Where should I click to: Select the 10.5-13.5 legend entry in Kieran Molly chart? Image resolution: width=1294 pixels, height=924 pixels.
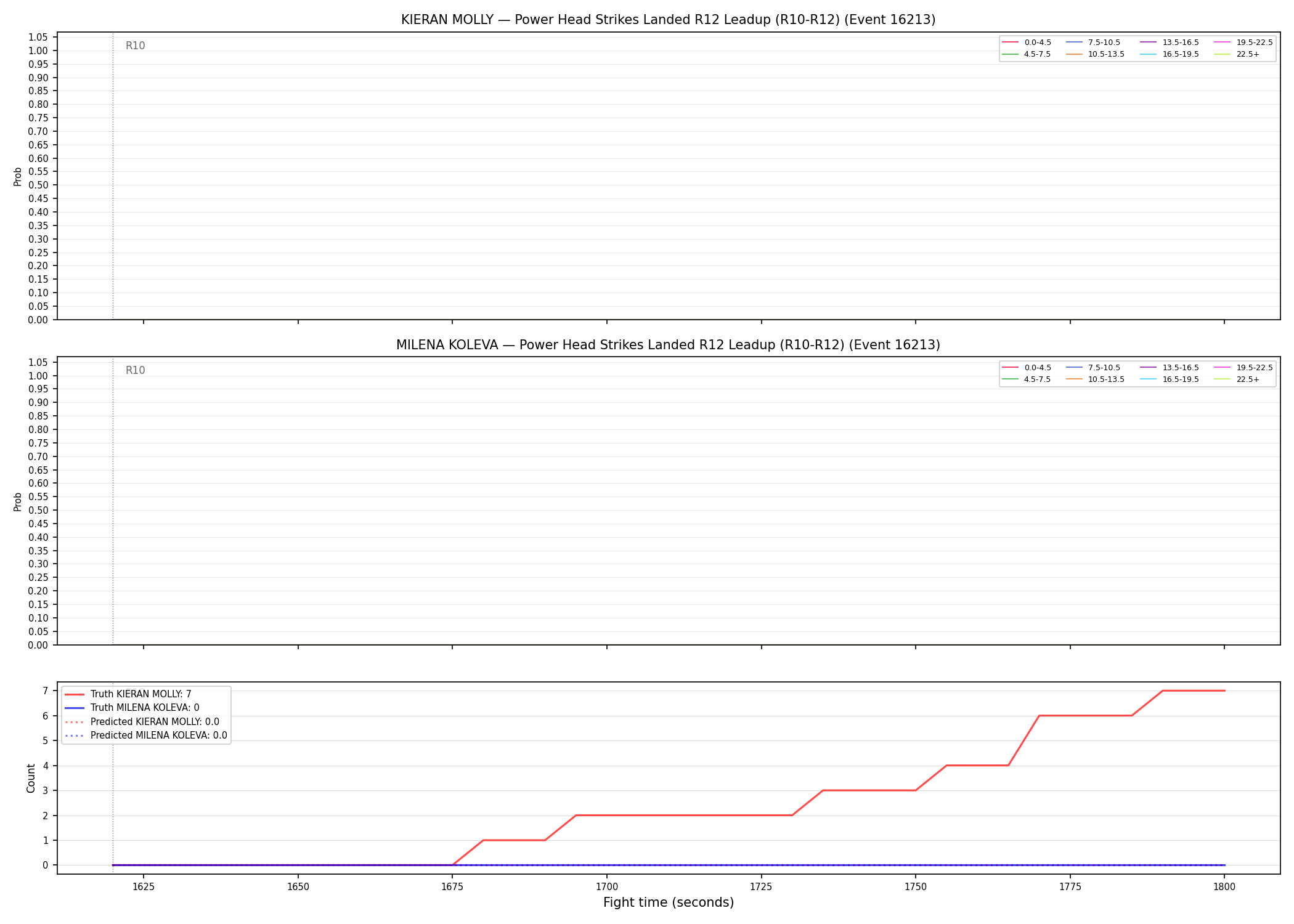coord(1095,54)
